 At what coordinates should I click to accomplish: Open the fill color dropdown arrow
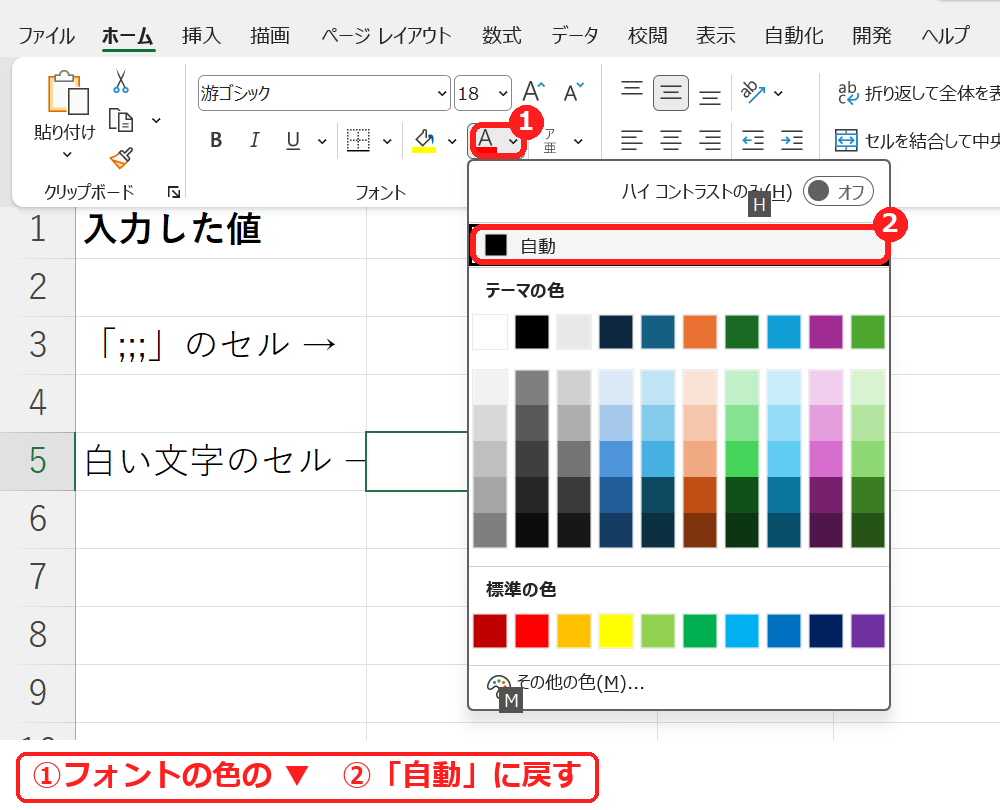coord(452,141)
